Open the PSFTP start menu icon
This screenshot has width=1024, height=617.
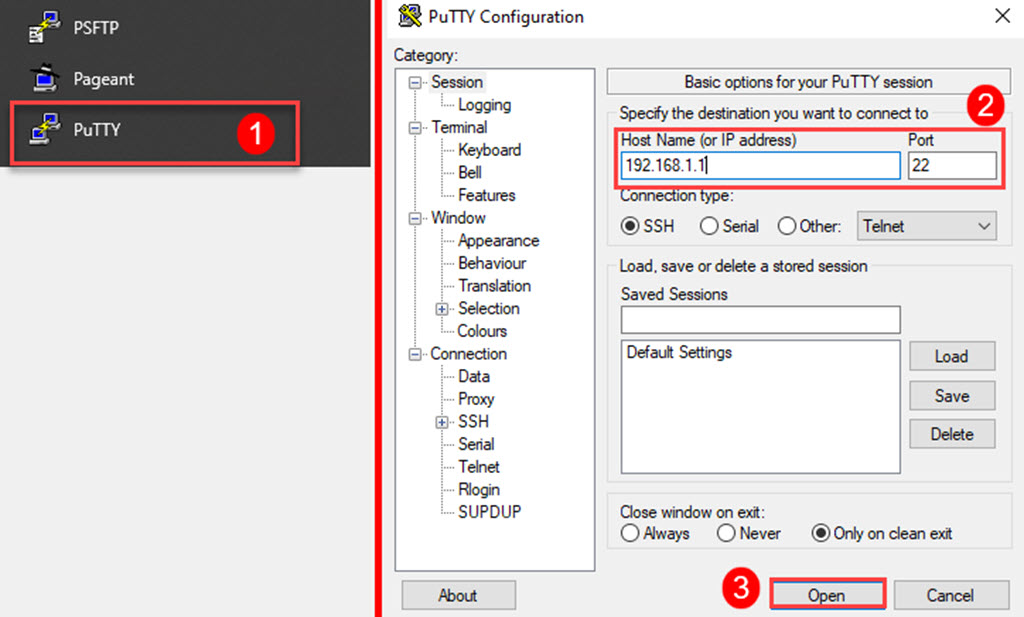44,27
